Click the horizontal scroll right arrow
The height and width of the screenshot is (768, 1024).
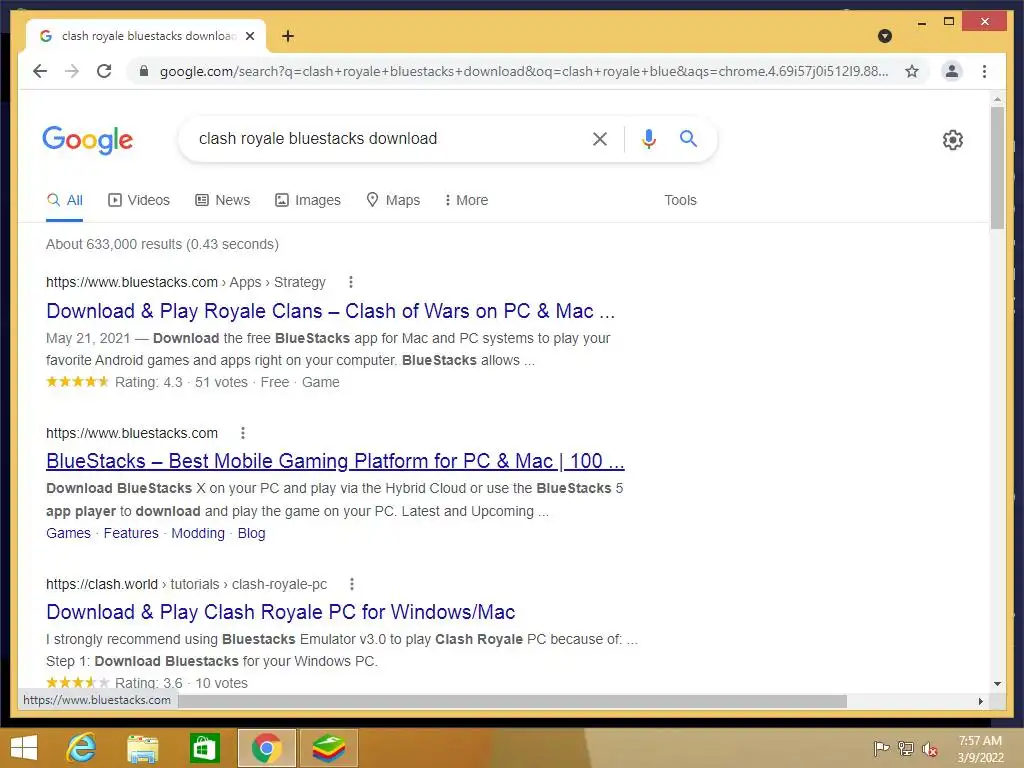(x=980, y=701)
